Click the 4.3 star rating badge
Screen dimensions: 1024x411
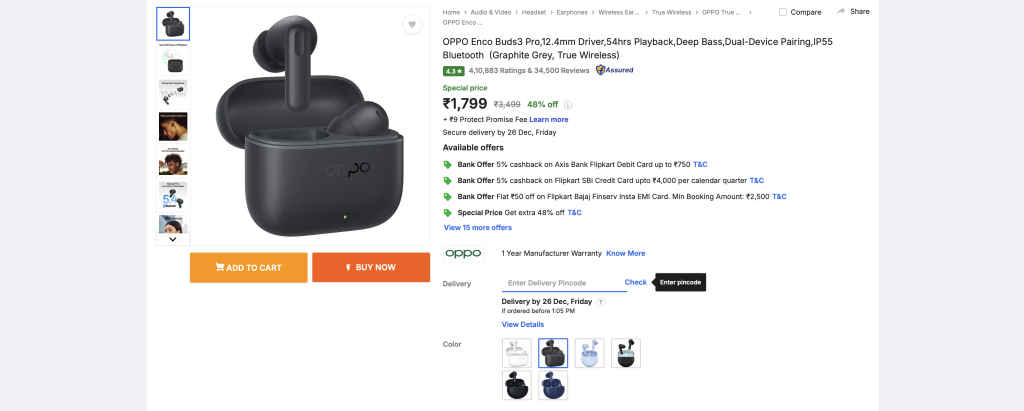tap(453, 71)
